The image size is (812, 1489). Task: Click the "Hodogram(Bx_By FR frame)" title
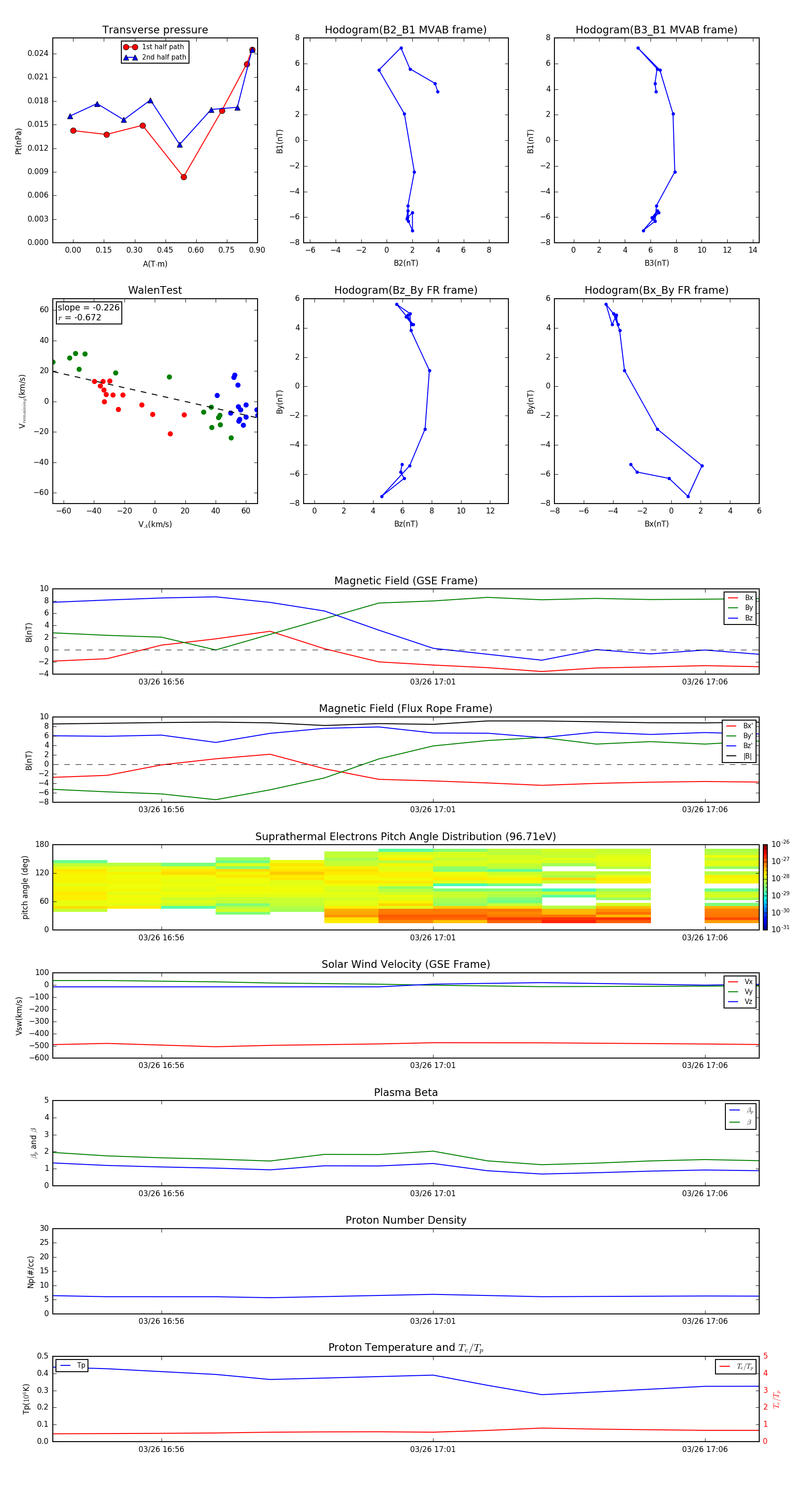656,290
